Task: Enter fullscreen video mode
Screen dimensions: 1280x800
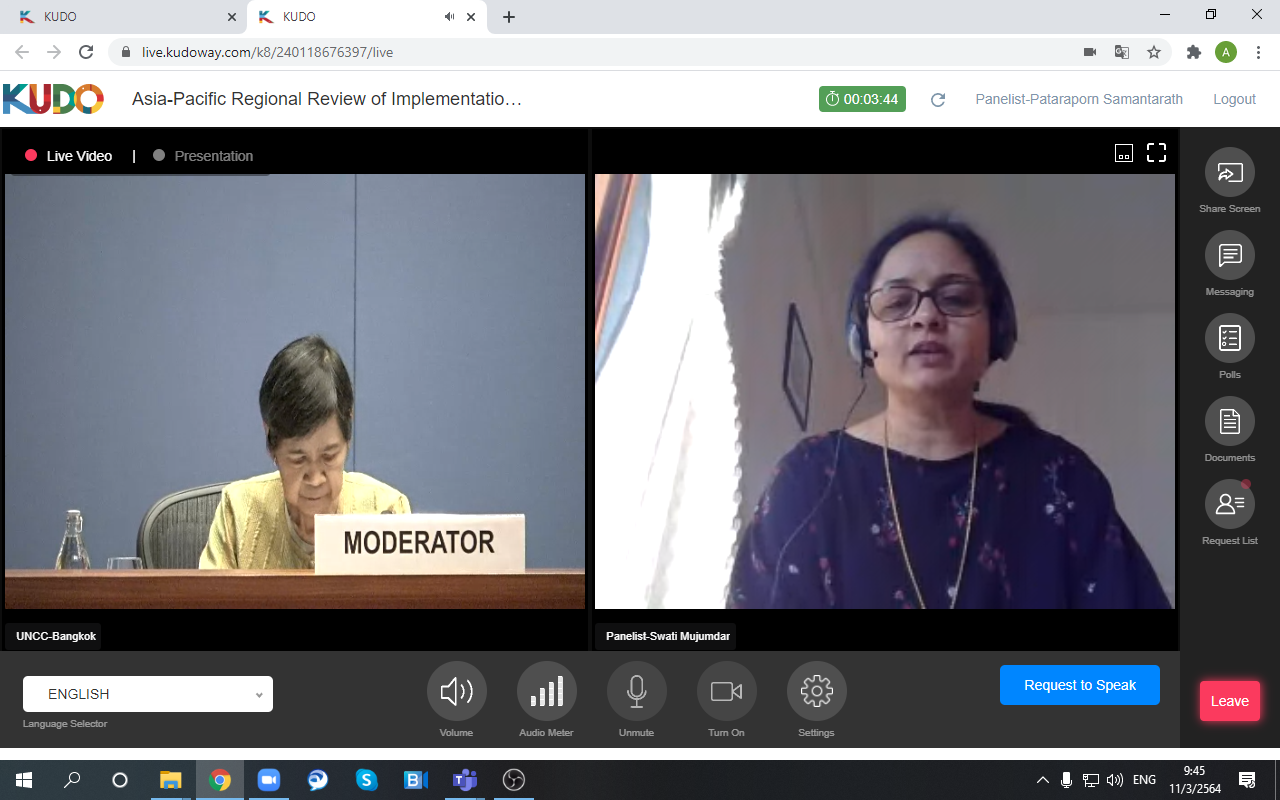Action: click(x=1156, y=153)
